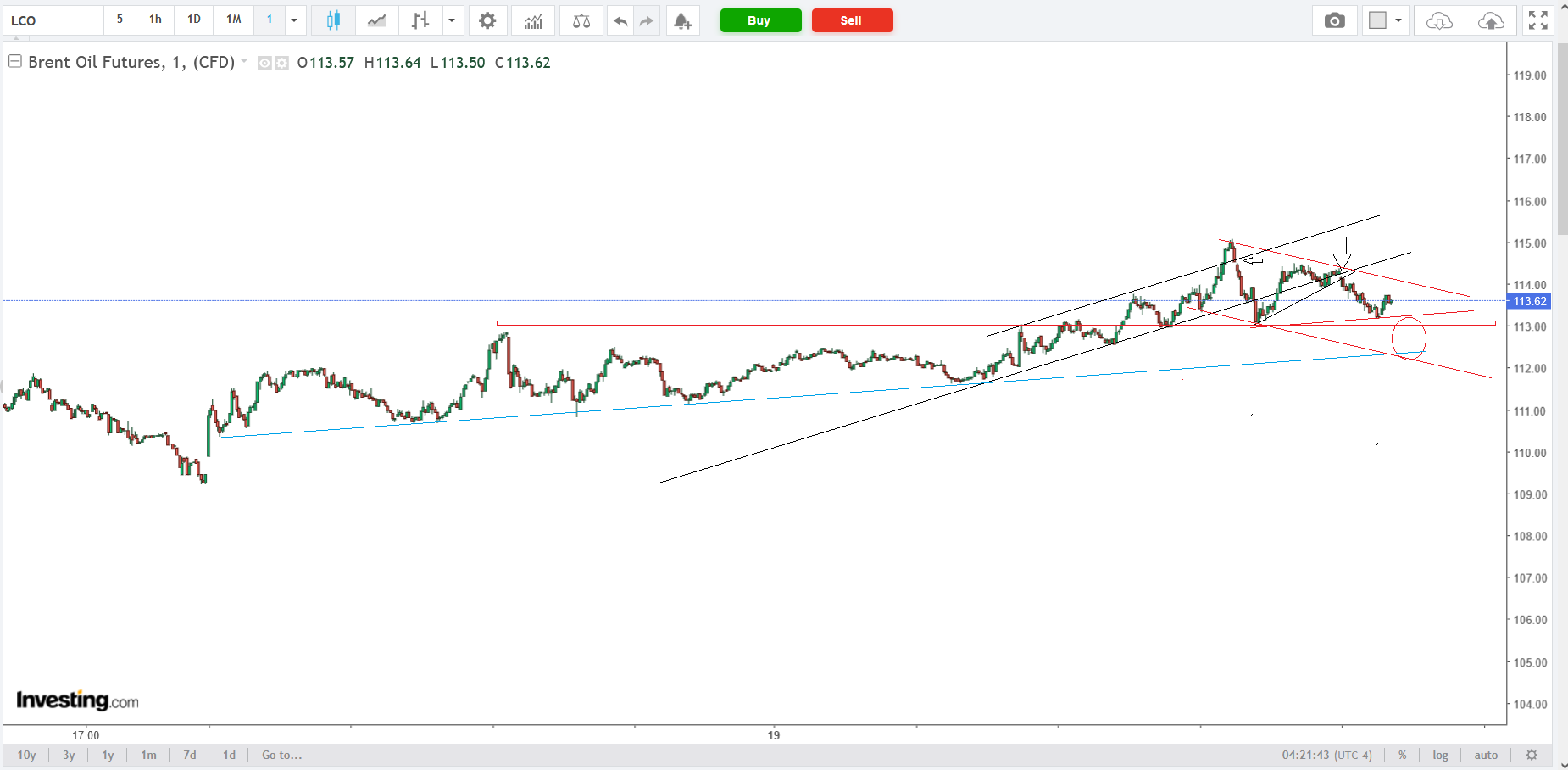This screenshot has width=1568, height=770.
Task: Select the 1h timeframe tab
Action: (155, 20)
